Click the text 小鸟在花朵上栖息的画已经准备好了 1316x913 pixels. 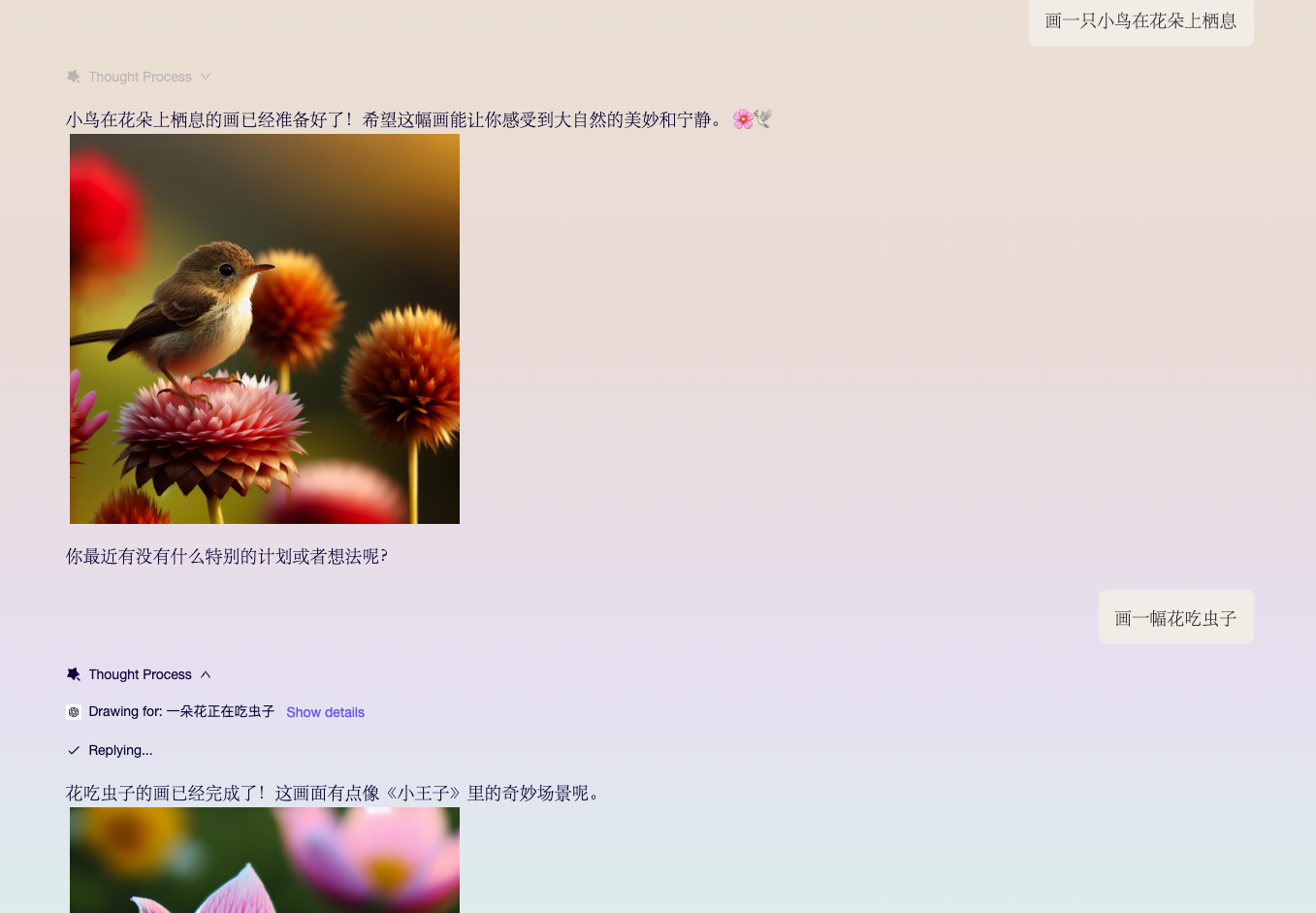[x=209, y=119]
